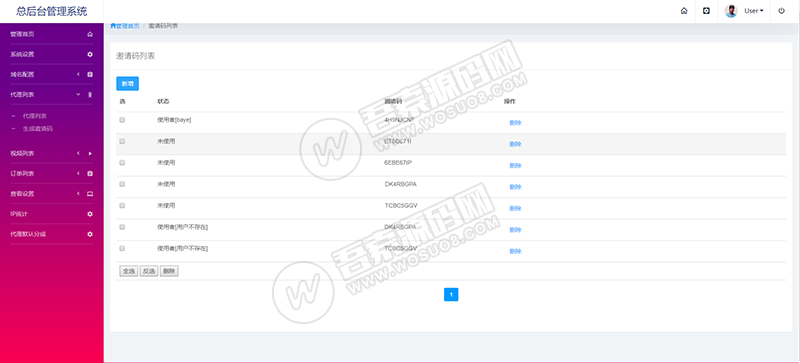Tick the checkbox for code 4H9NJCNF row
800x363 pixels.
tap(122, 120)
